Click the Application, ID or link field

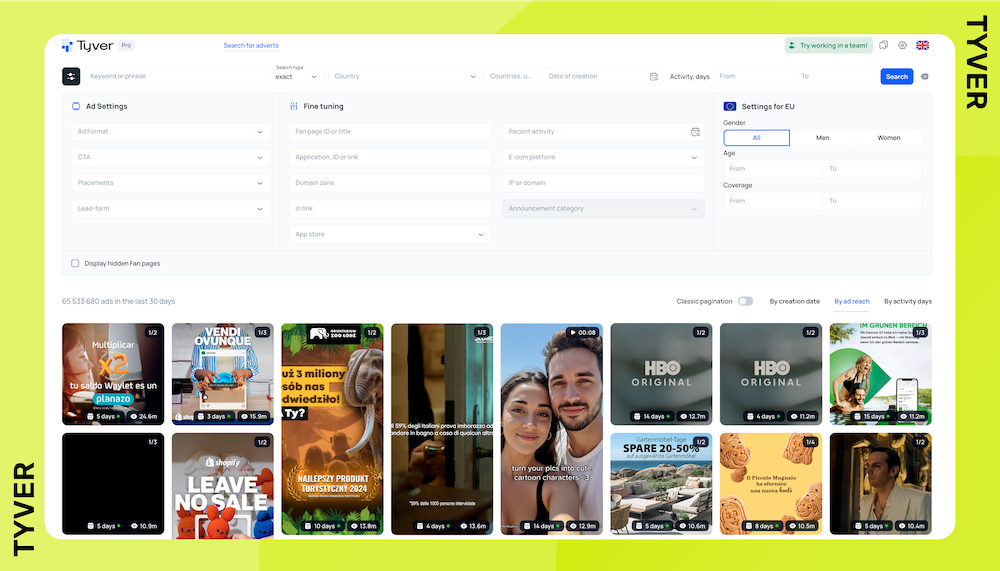tap(390, 158)
